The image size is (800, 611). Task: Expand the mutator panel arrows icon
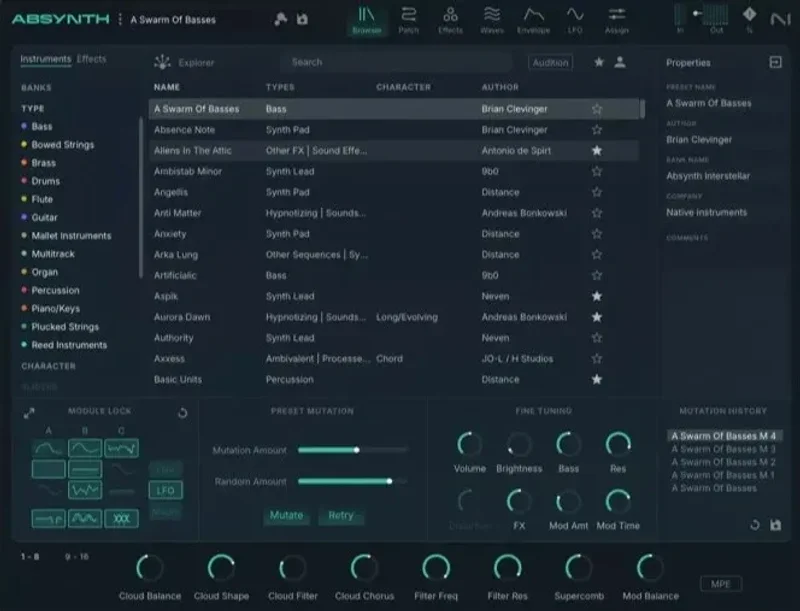pos(29,413)
